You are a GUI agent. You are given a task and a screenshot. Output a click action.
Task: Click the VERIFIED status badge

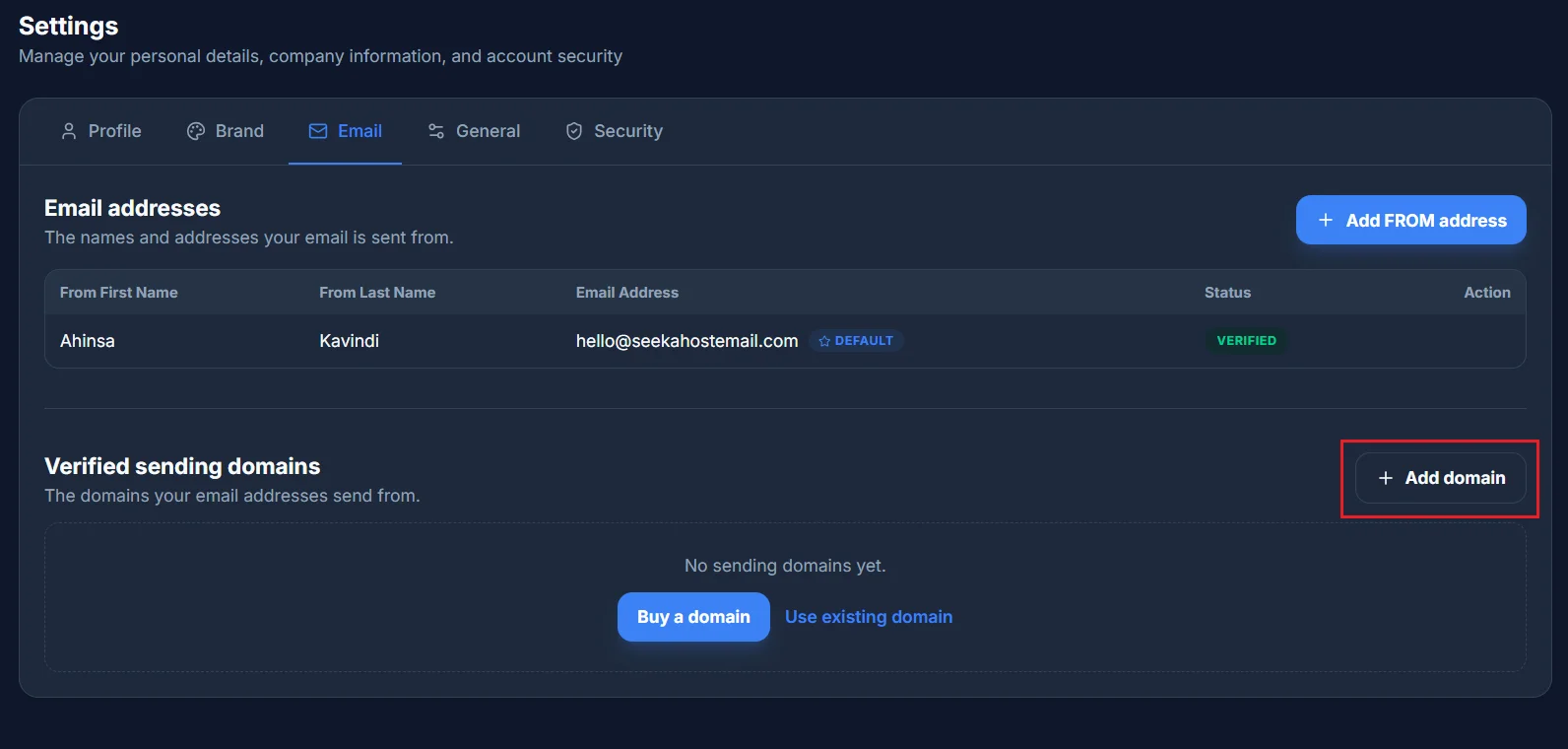(x=1247, y=341)
